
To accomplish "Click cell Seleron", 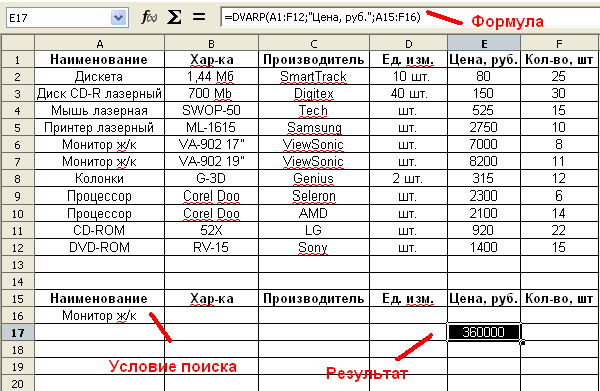I will point(314,196).
